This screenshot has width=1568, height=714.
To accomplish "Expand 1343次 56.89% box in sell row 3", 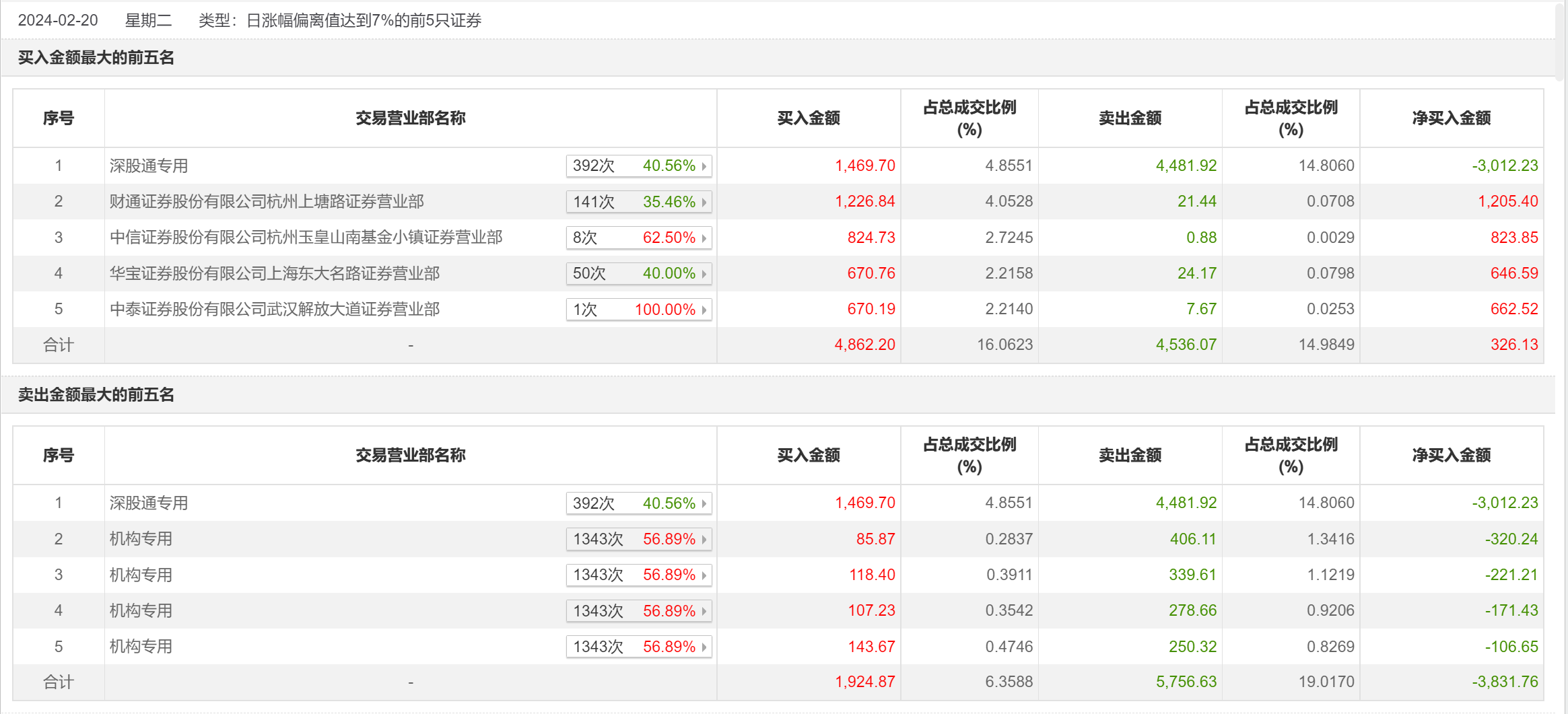I will [638, 575].
